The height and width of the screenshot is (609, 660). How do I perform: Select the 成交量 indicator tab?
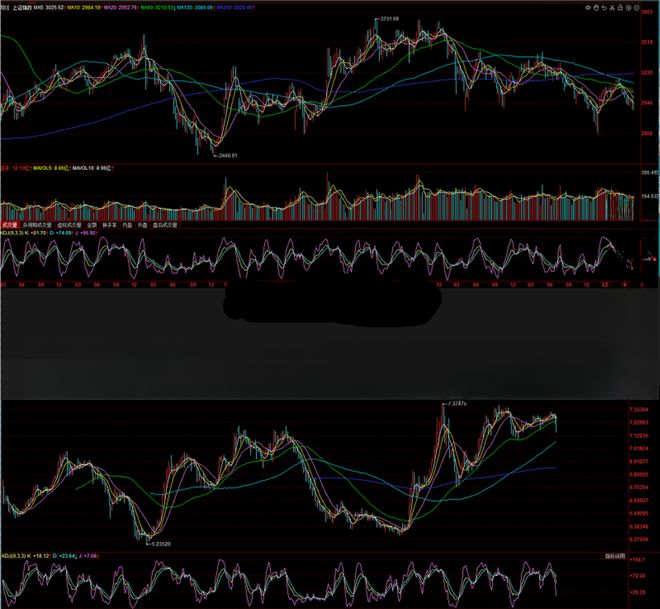10,225
